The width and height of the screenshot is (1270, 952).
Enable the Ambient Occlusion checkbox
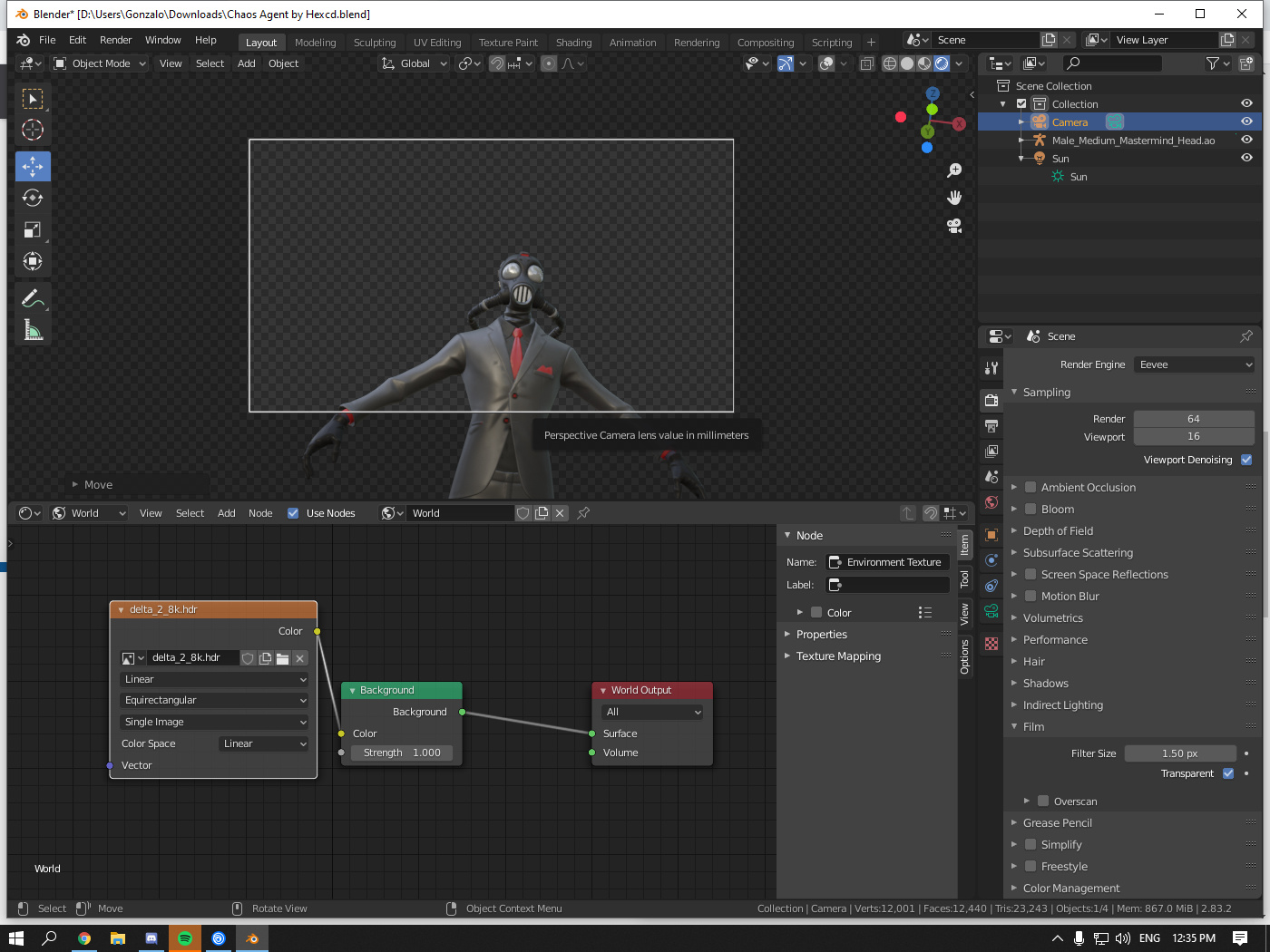1031,487
